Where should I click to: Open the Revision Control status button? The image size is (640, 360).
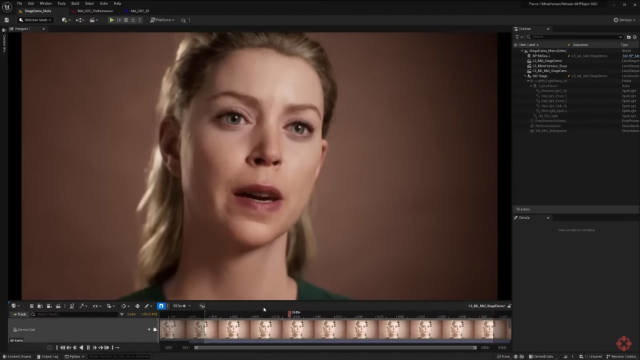click(x=622, y=357)
